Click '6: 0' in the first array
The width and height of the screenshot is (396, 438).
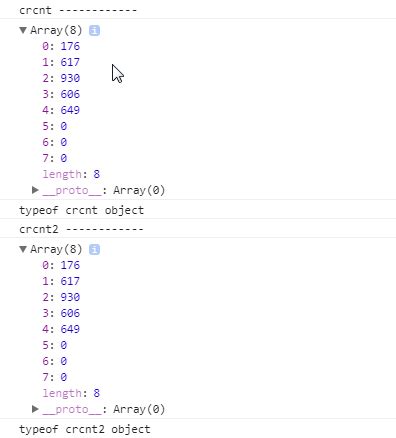click(x=55, y=142)
